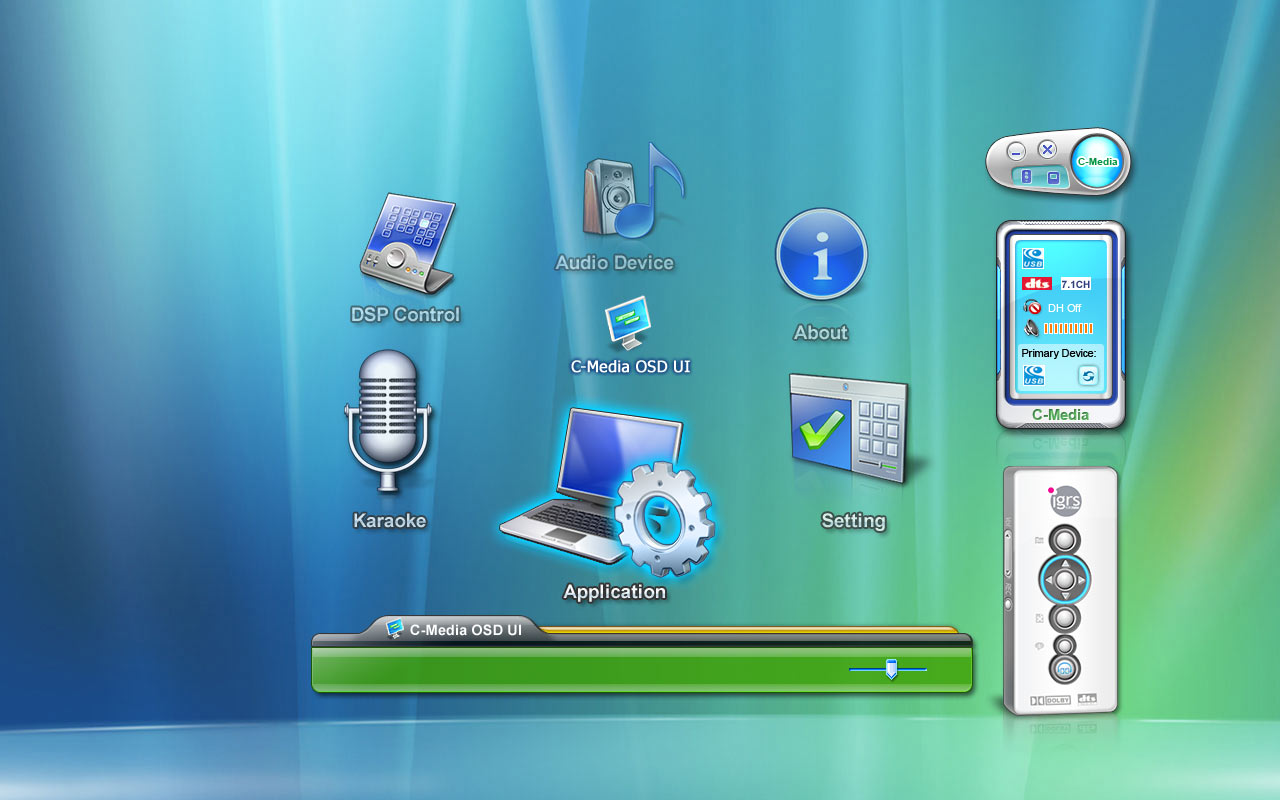The width and height of the screenshot is (1280, 800).
Task: Click the round button below the D-pad
Action: coord(1065,618)
